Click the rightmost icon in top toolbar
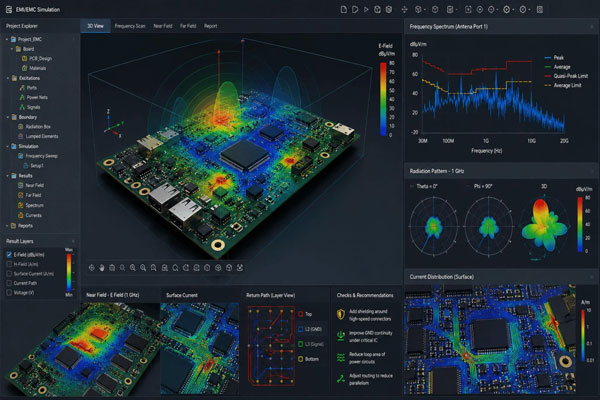The height and width of the screenshot is (400, 600). 540,10
